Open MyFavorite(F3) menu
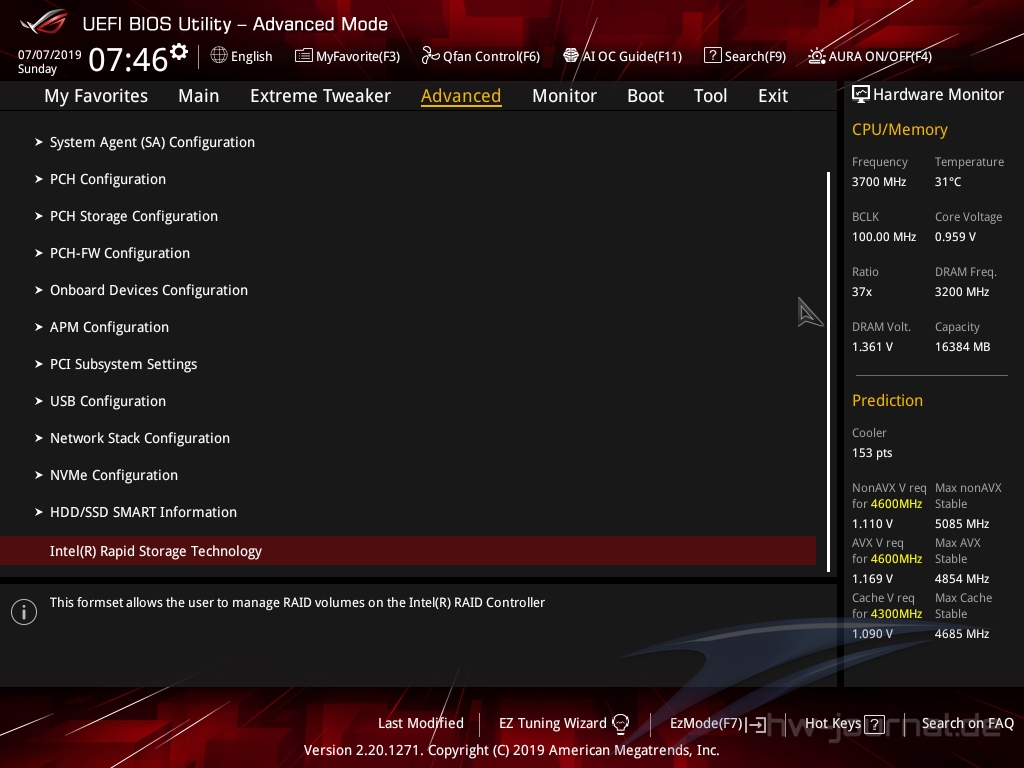The image size is (1024, 768). [347, 56]
